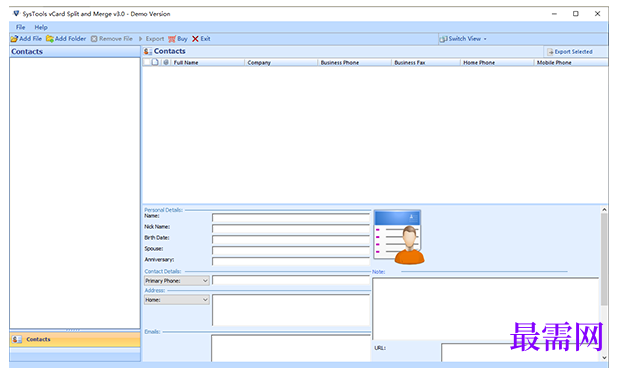622x368 pixels.
Task: Click the Anniversary input field
Action: pos(291,261)
